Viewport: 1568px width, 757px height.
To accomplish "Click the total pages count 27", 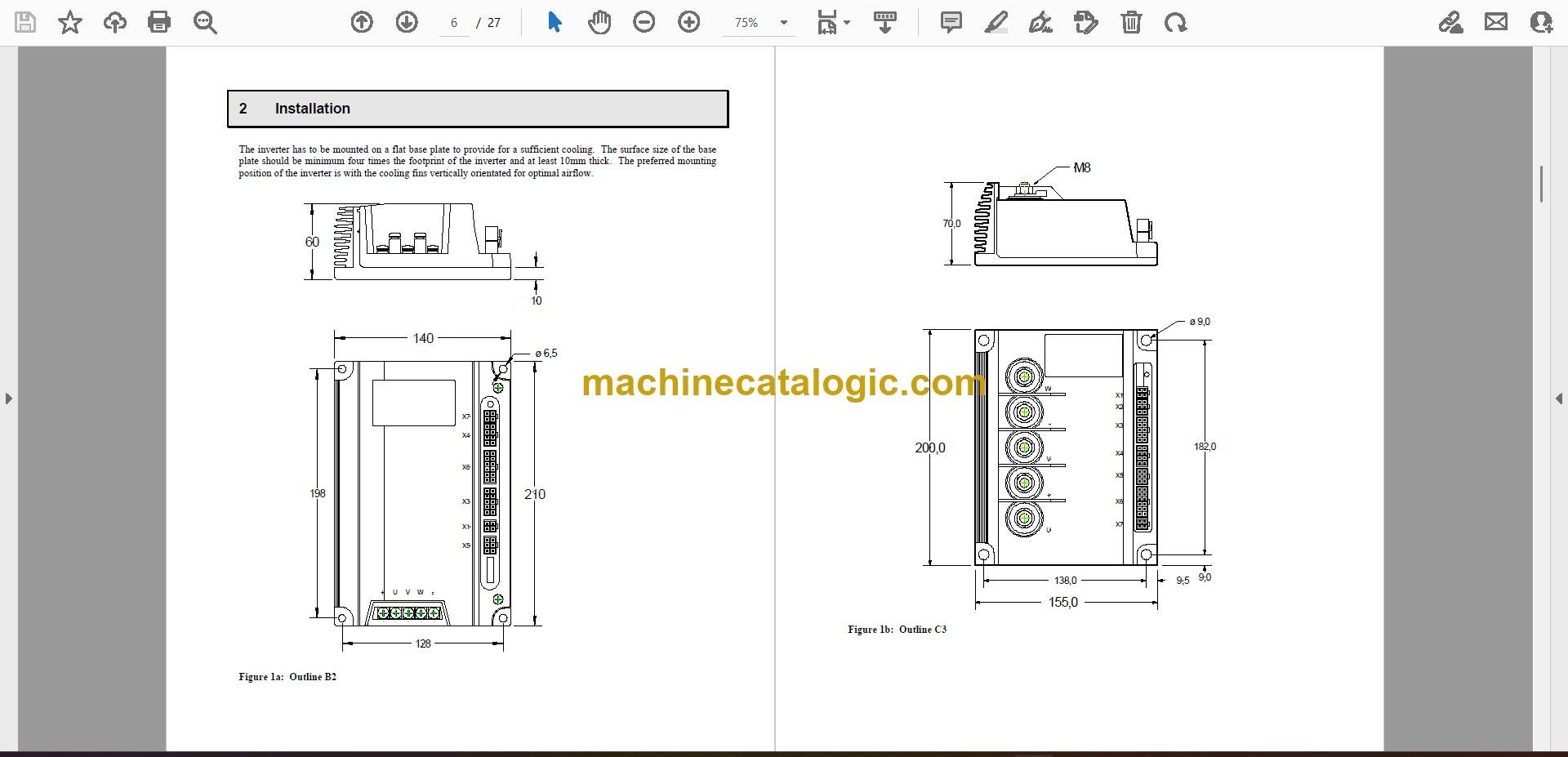I will (x=494, y=23).
